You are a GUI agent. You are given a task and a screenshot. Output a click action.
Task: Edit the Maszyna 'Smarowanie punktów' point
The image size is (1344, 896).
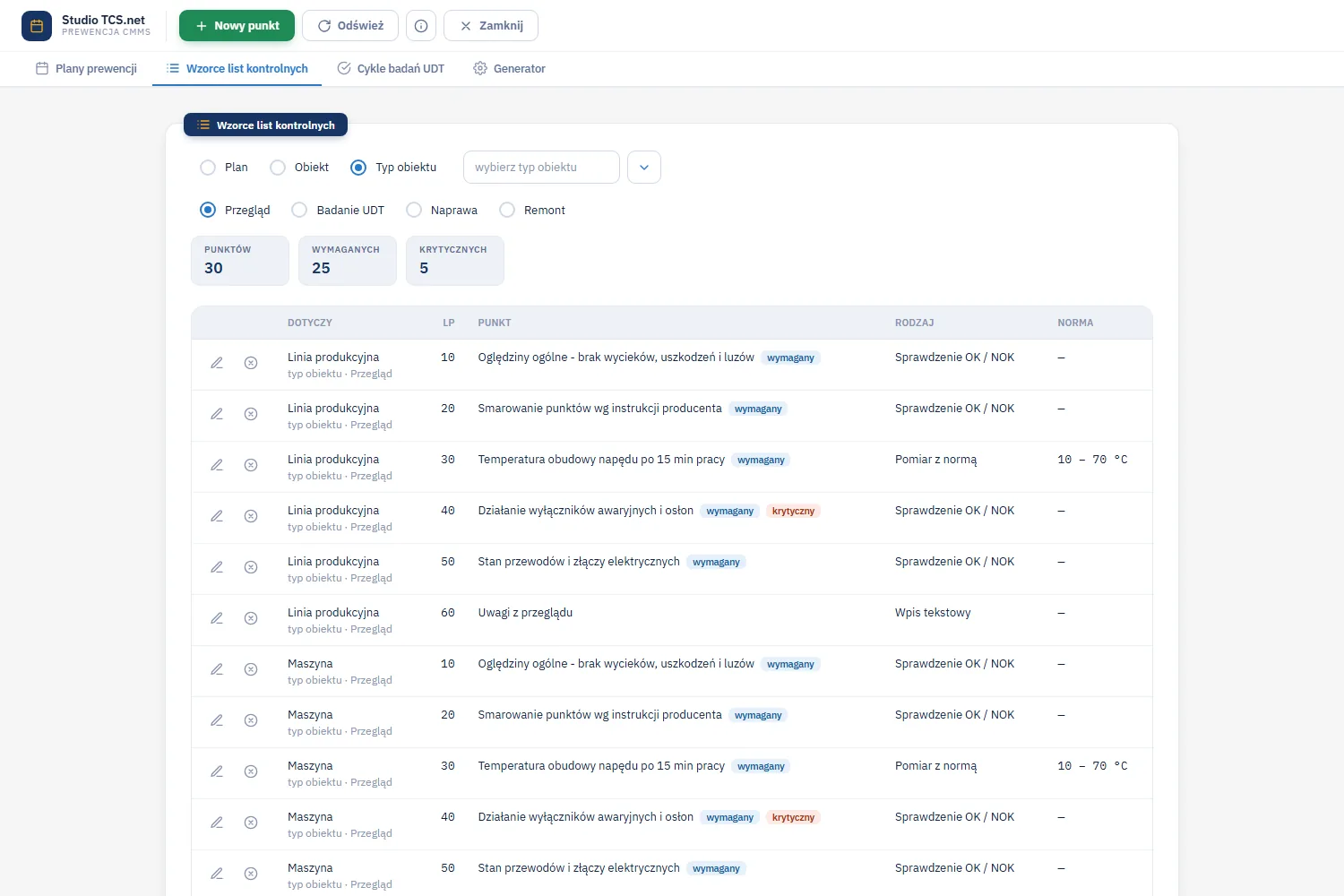tap(217, 720)
